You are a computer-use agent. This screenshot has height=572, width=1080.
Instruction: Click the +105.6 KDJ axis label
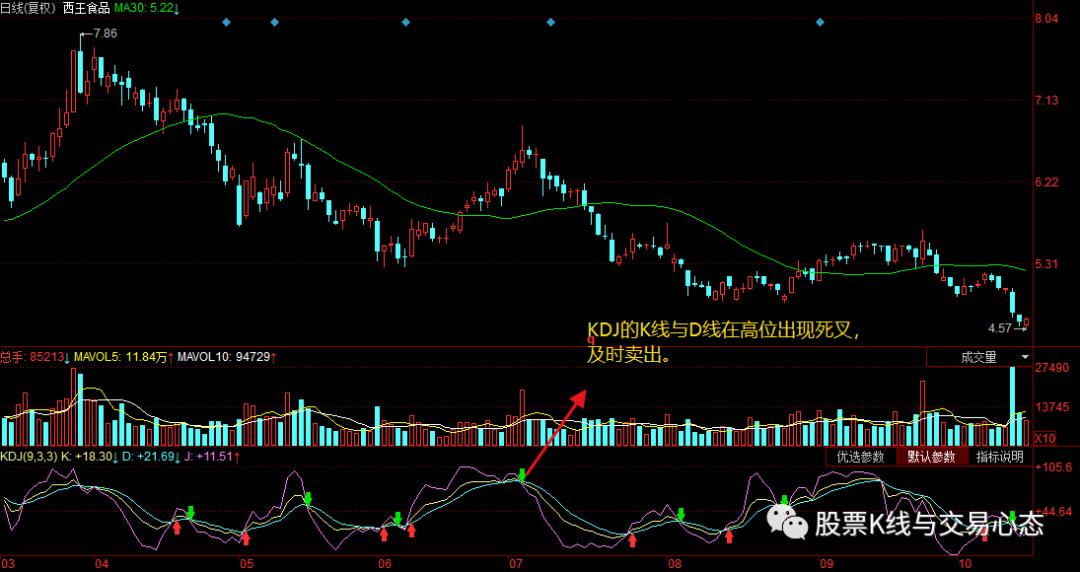1053,467
